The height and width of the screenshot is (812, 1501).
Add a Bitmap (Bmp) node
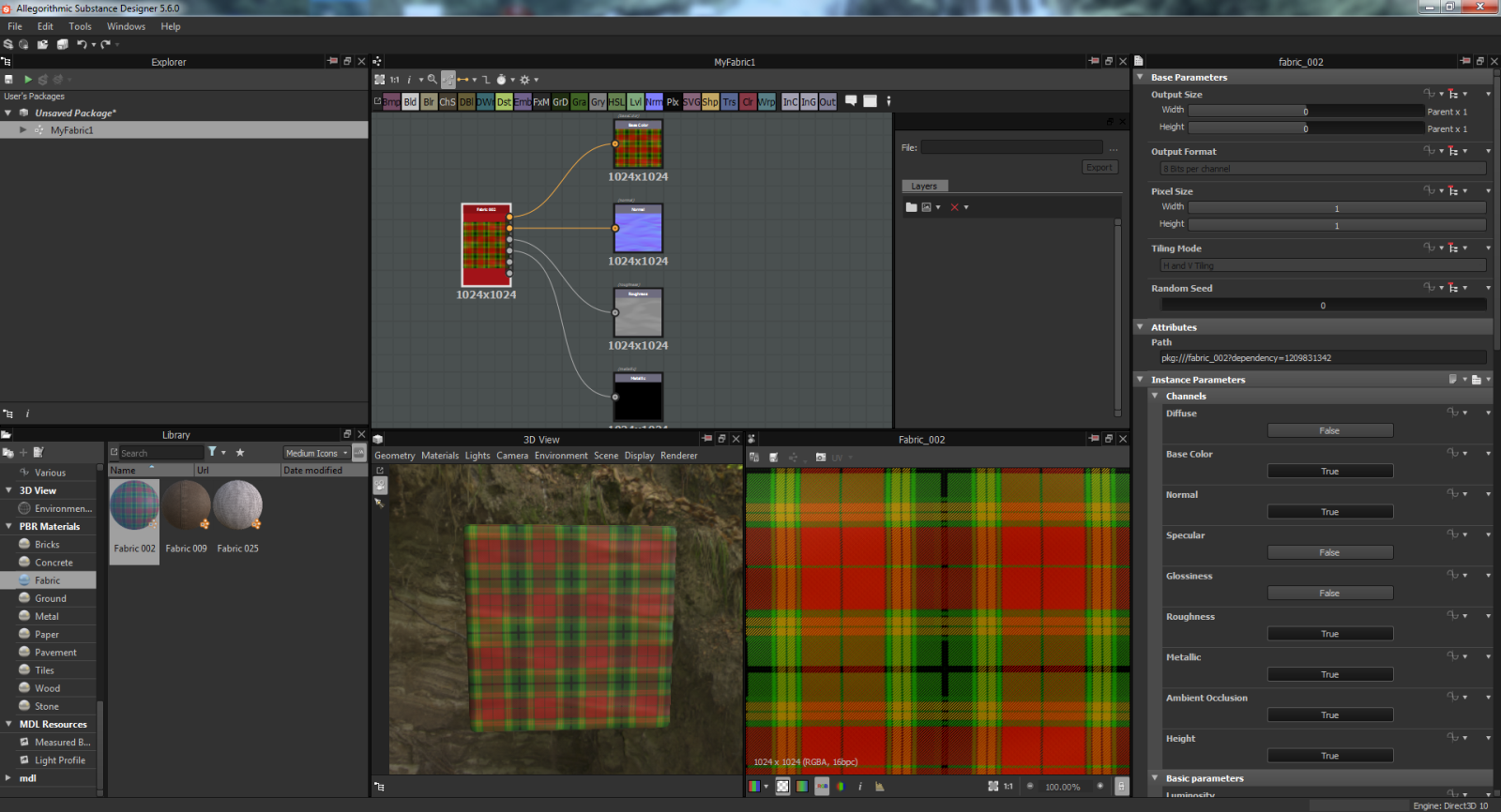[x=391, y=101]
